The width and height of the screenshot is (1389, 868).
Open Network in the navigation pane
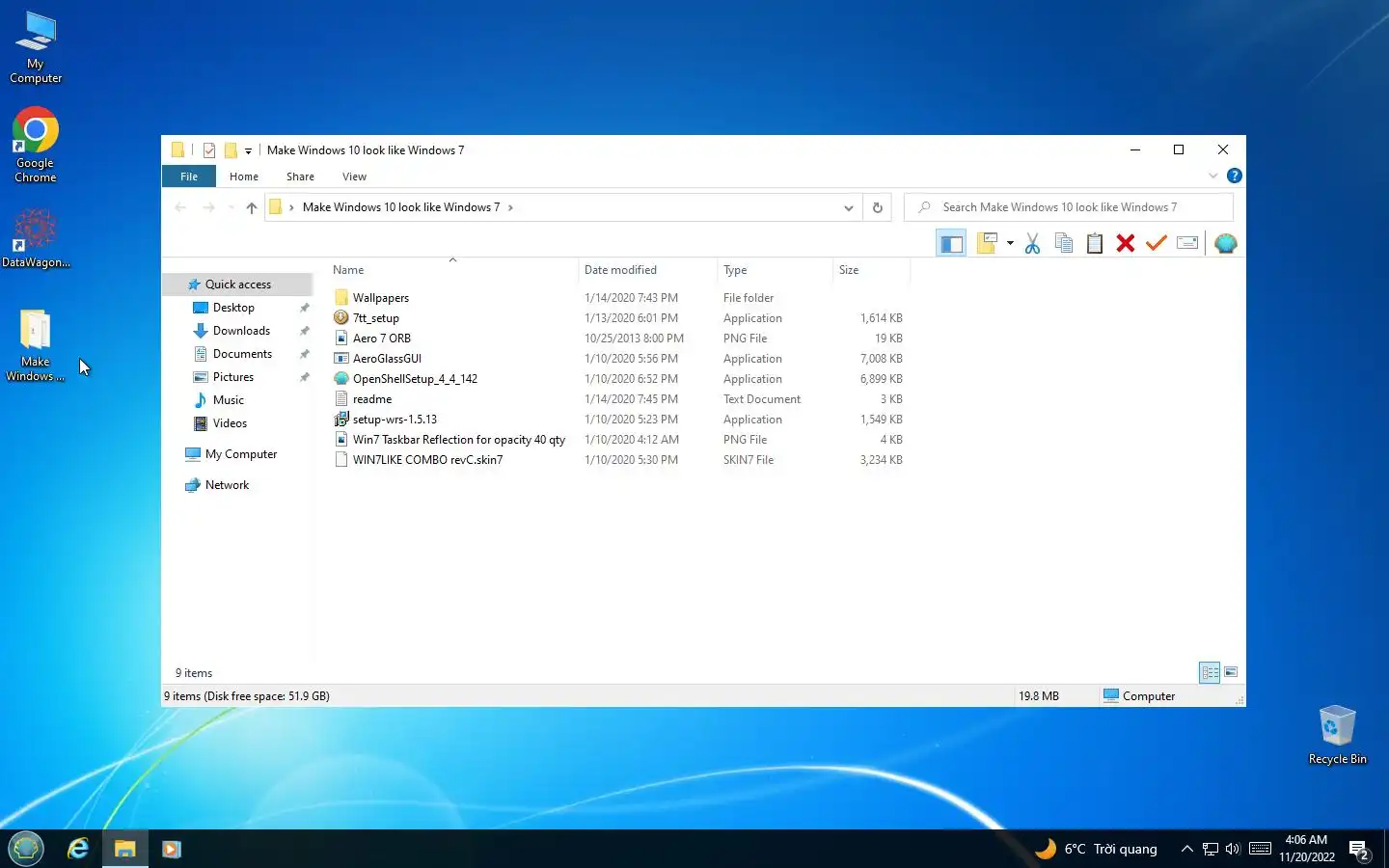pos(227,485)
